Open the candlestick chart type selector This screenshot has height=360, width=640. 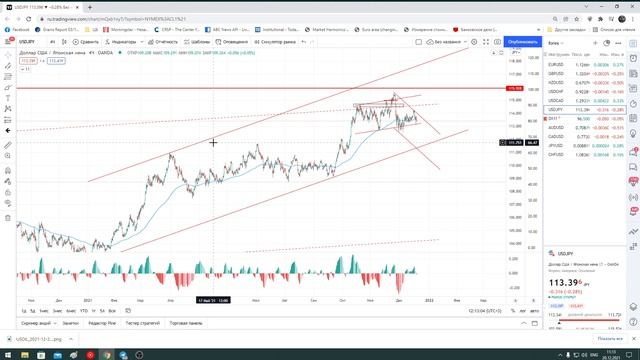tap(64, 42)
